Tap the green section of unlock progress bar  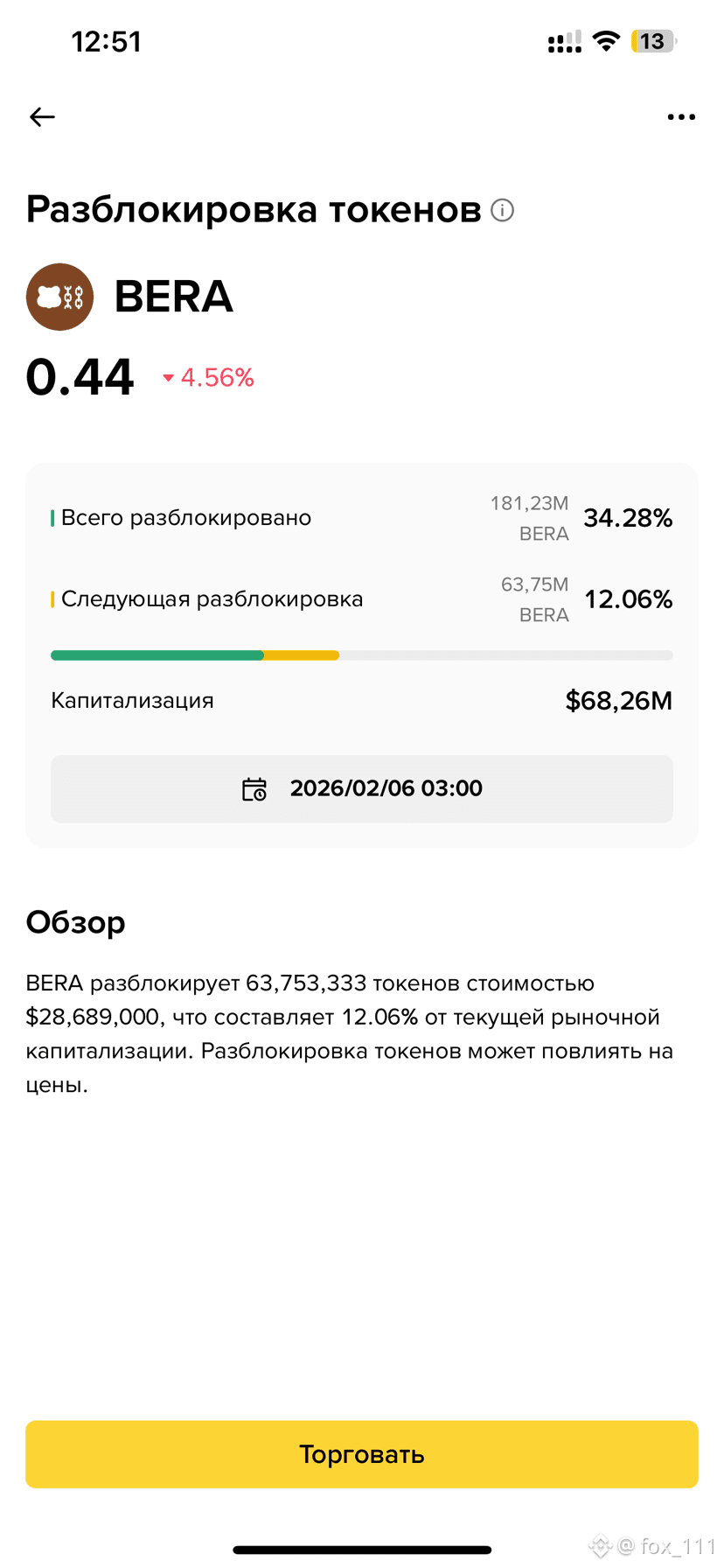click(157, 655)
